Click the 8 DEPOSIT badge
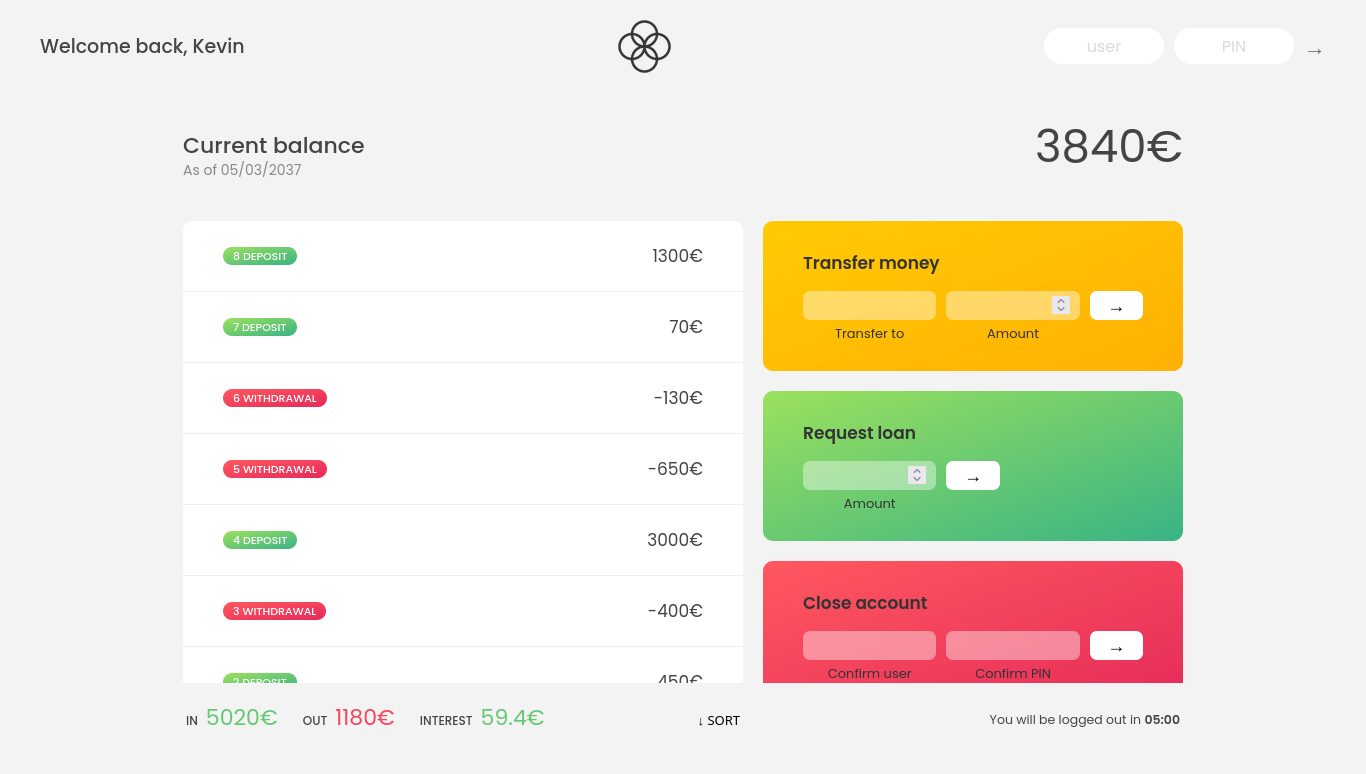The height and width of the screenshot is (774, 1366). click(260, 256)
